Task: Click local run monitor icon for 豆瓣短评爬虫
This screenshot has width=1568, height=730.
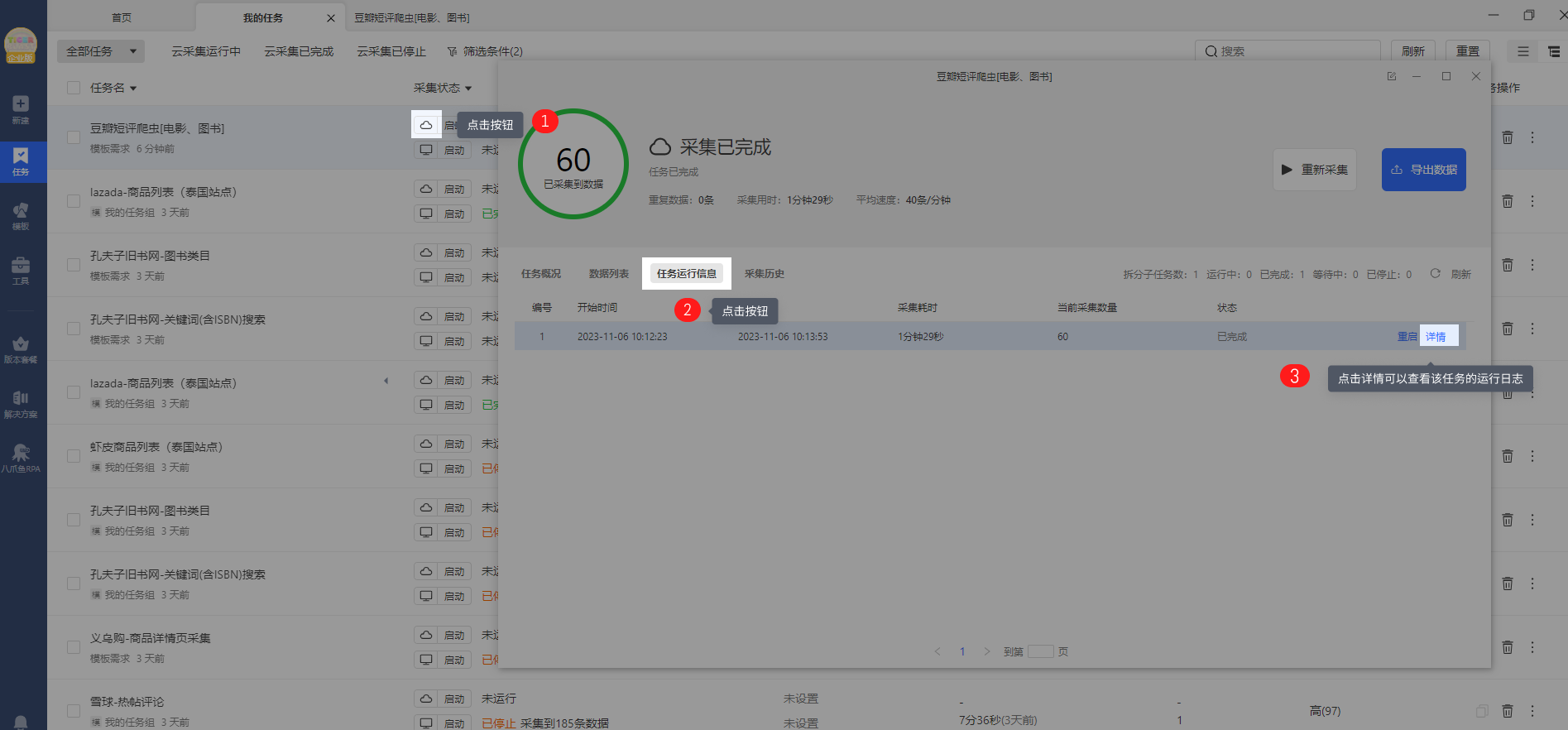Action: (426, 150)
